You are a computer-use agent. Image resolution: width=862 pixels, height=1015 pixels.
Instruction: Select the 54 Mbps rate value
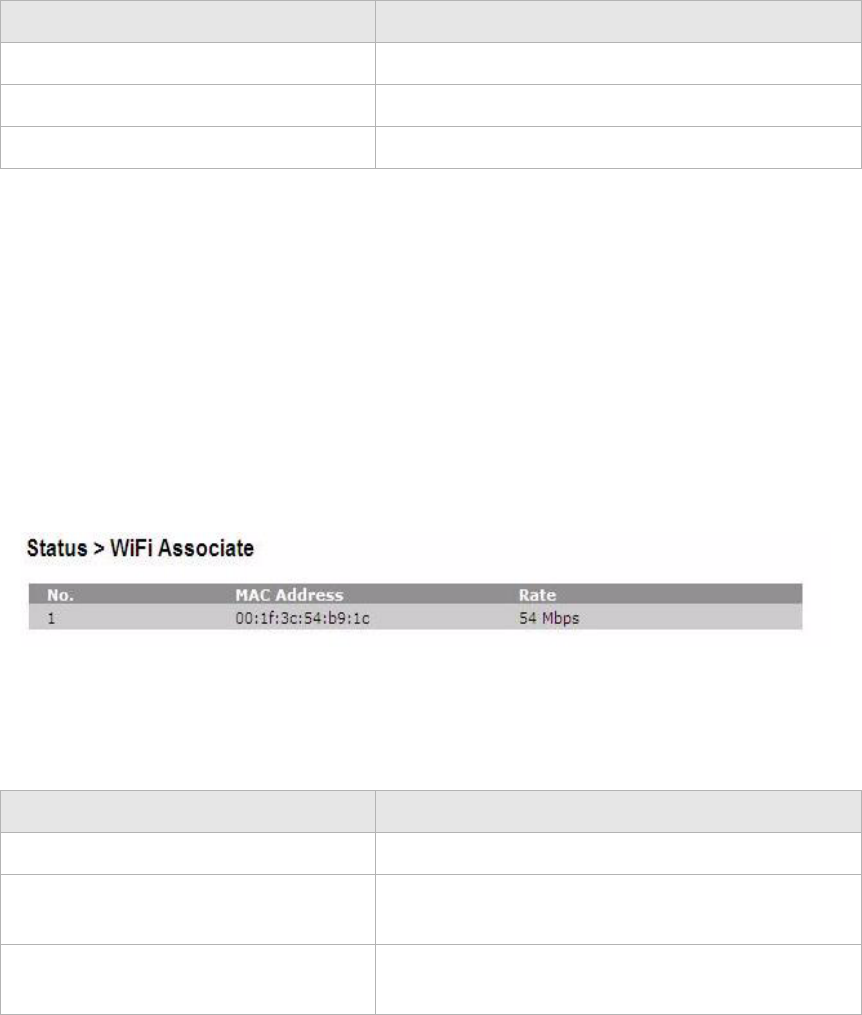[549, 618]
